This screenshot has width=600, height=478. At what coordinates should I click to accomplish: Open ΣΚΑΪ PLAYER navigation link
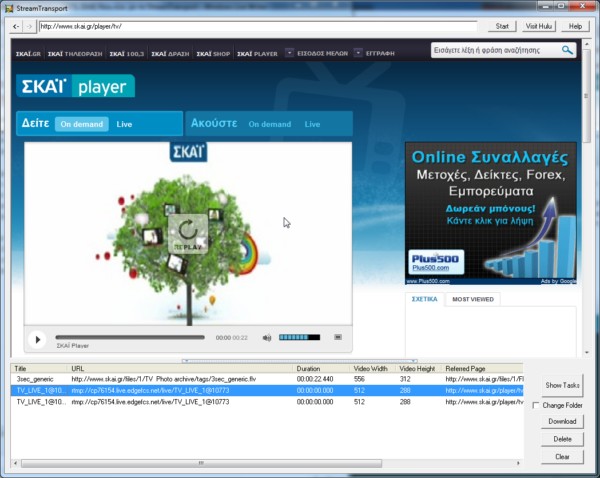(257, 54)
